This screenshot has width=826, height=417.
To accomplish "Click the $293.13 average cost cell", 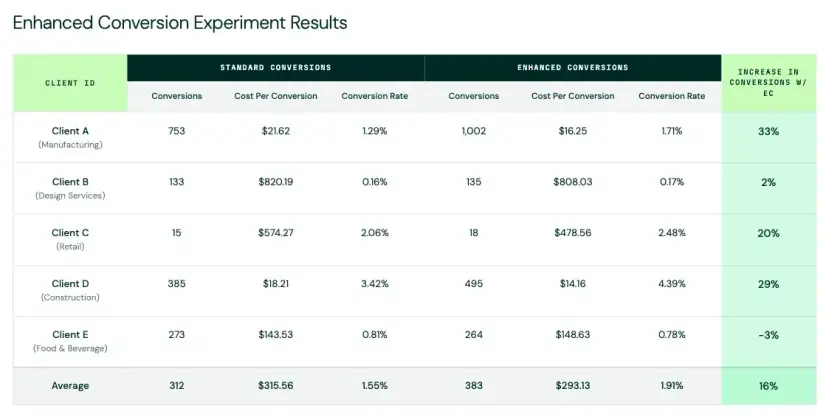I will 573,386.
